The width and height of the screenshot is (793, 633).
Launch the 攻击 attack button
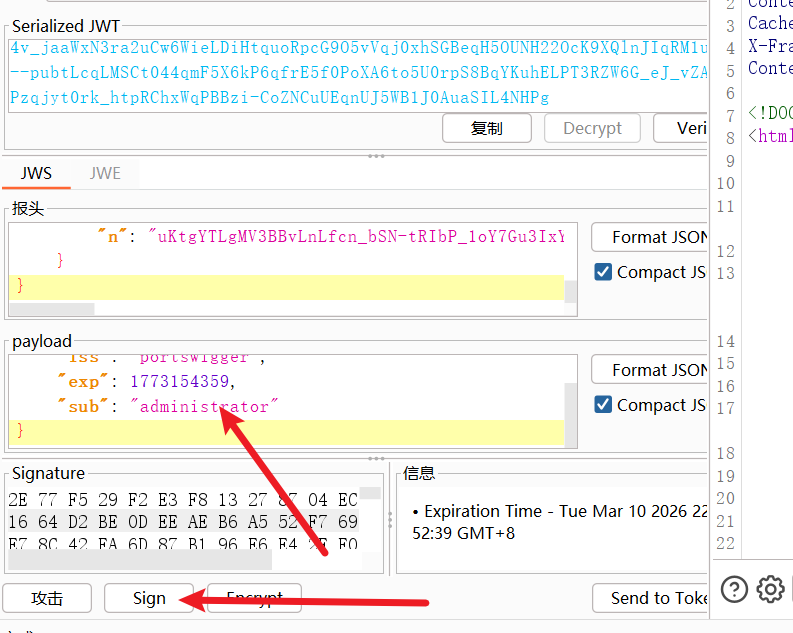coord(47,598)
